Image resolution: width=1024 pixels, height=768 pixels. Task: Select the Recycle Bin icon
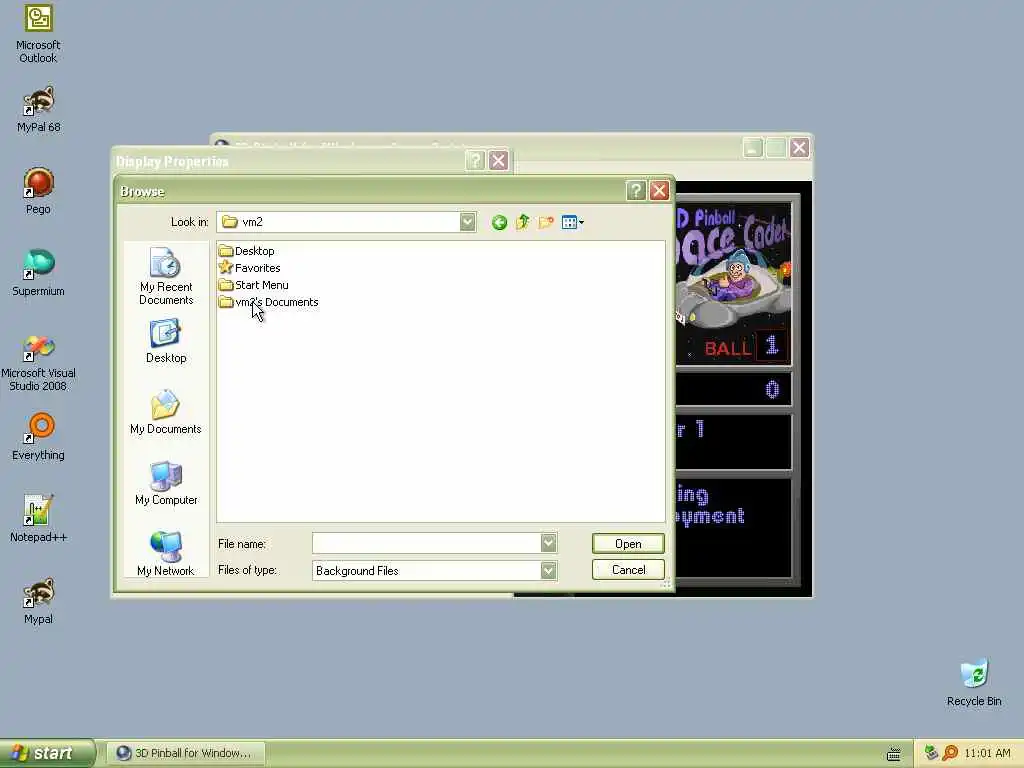click(x=974, y=683)
